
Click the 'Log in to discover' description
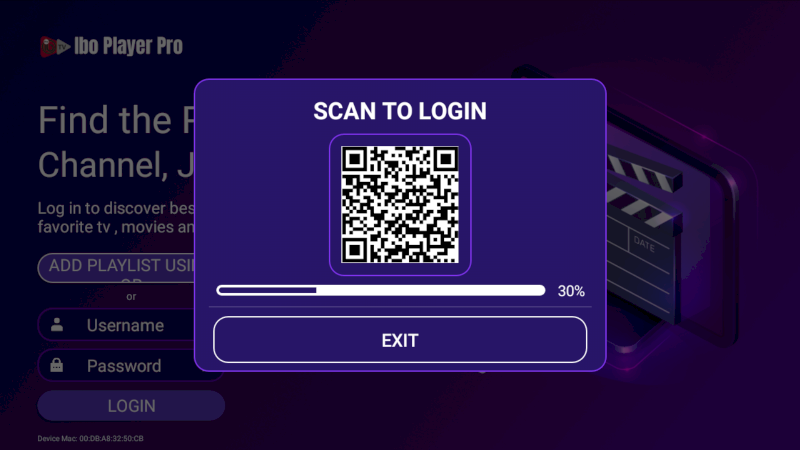coord(116,217)
